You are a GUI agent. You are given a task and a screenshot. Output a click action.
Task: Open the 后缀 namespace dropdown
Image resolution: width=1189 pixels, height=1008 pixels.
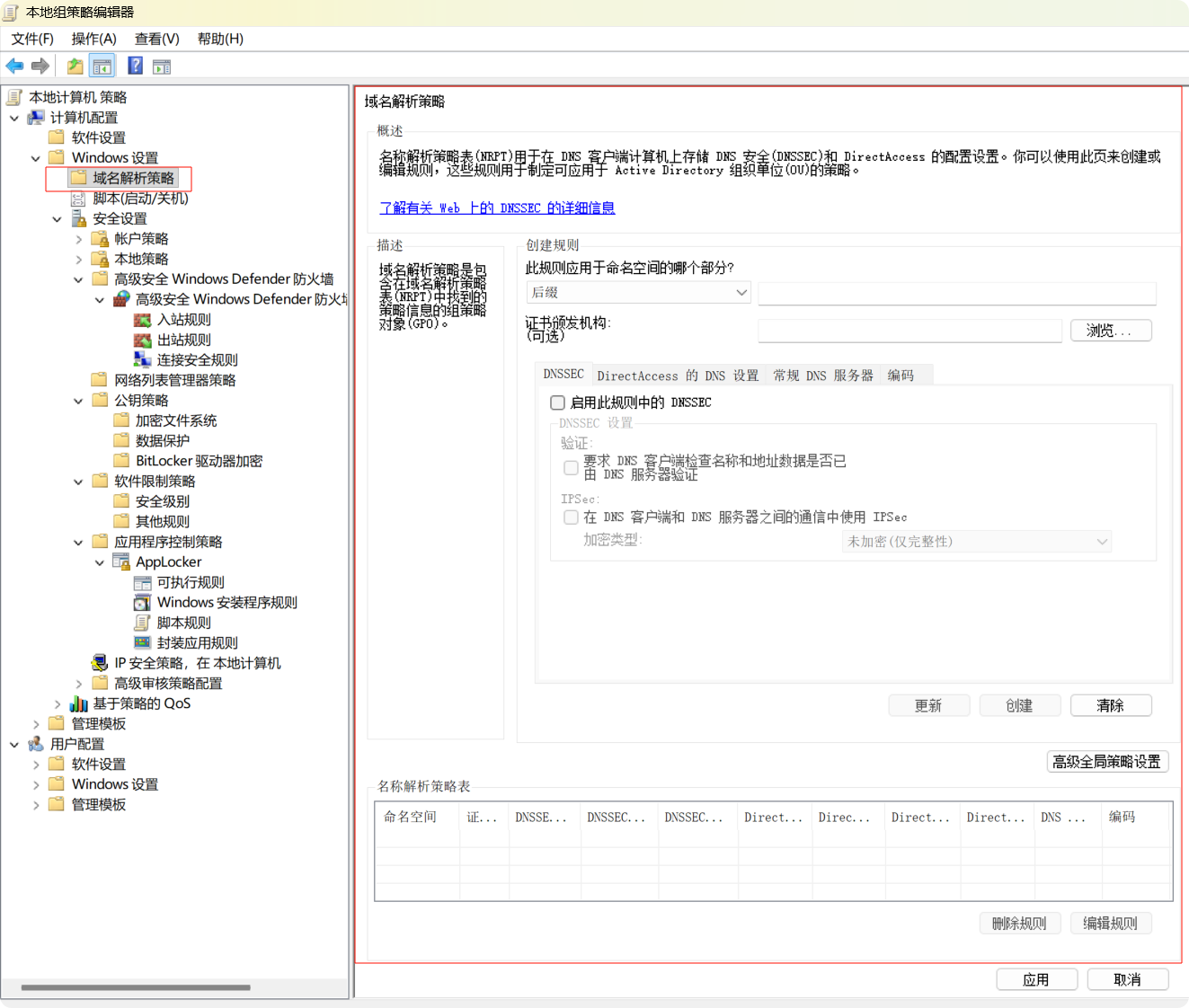(x=638, y=292)
